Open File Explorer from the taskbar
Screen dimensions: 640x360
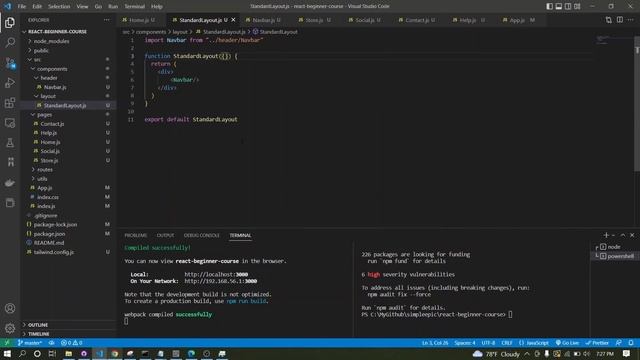click(x=69, y=353)
